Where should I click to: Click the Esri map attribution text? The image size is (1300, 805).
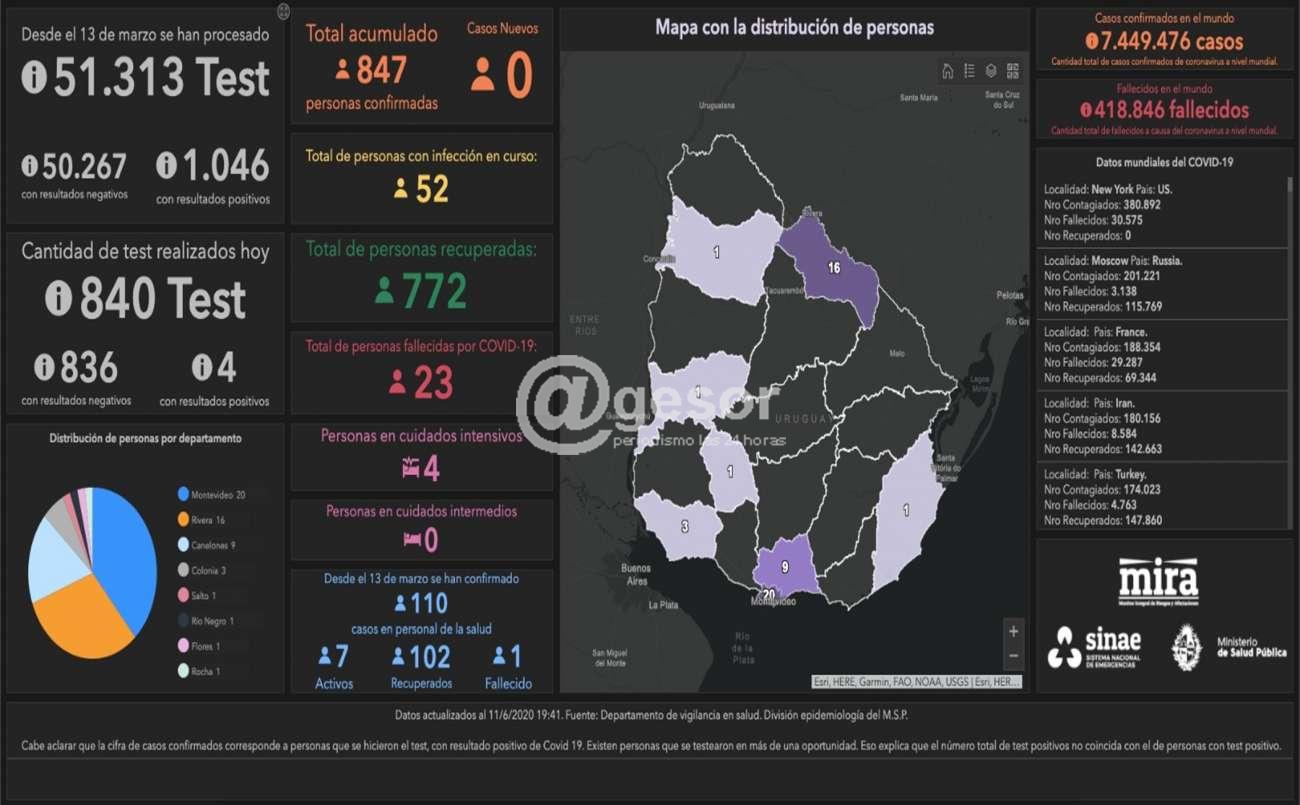coord(917,682)
